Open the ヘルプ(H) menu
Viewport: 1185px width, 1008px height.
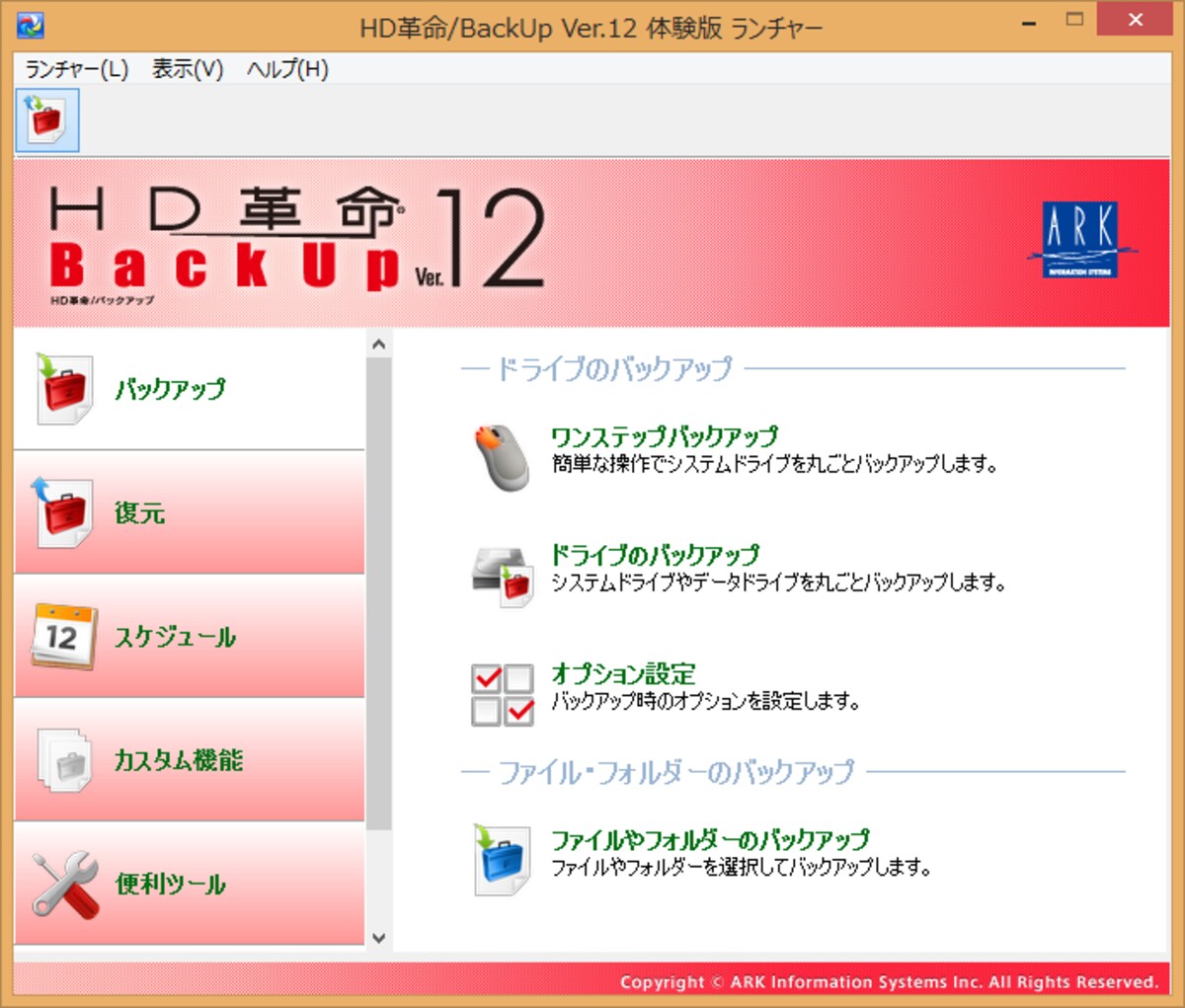pos(287,69)
